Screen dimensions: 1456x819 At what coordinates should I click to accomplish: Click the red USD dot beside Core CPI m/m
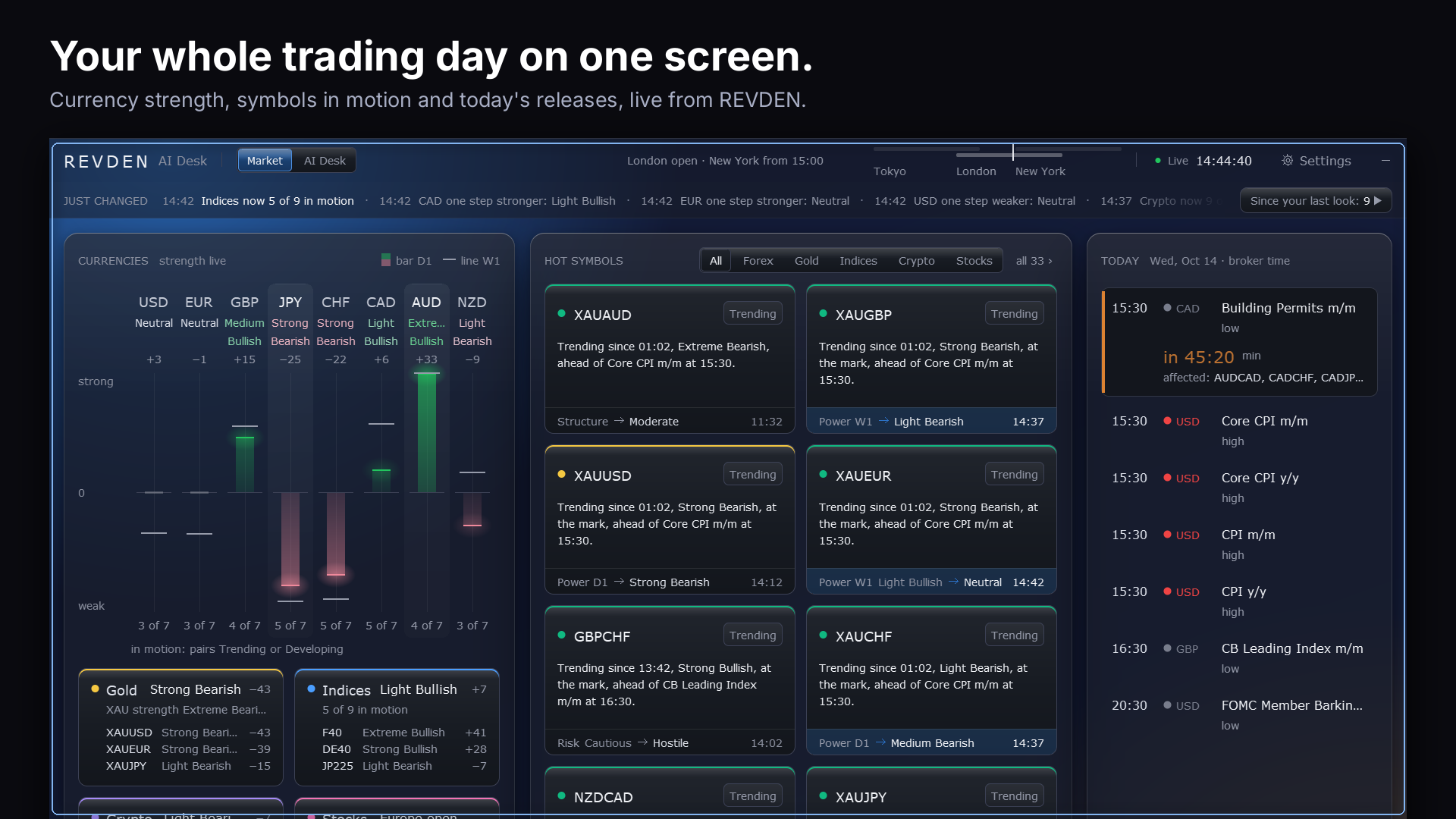[1168, 421]
